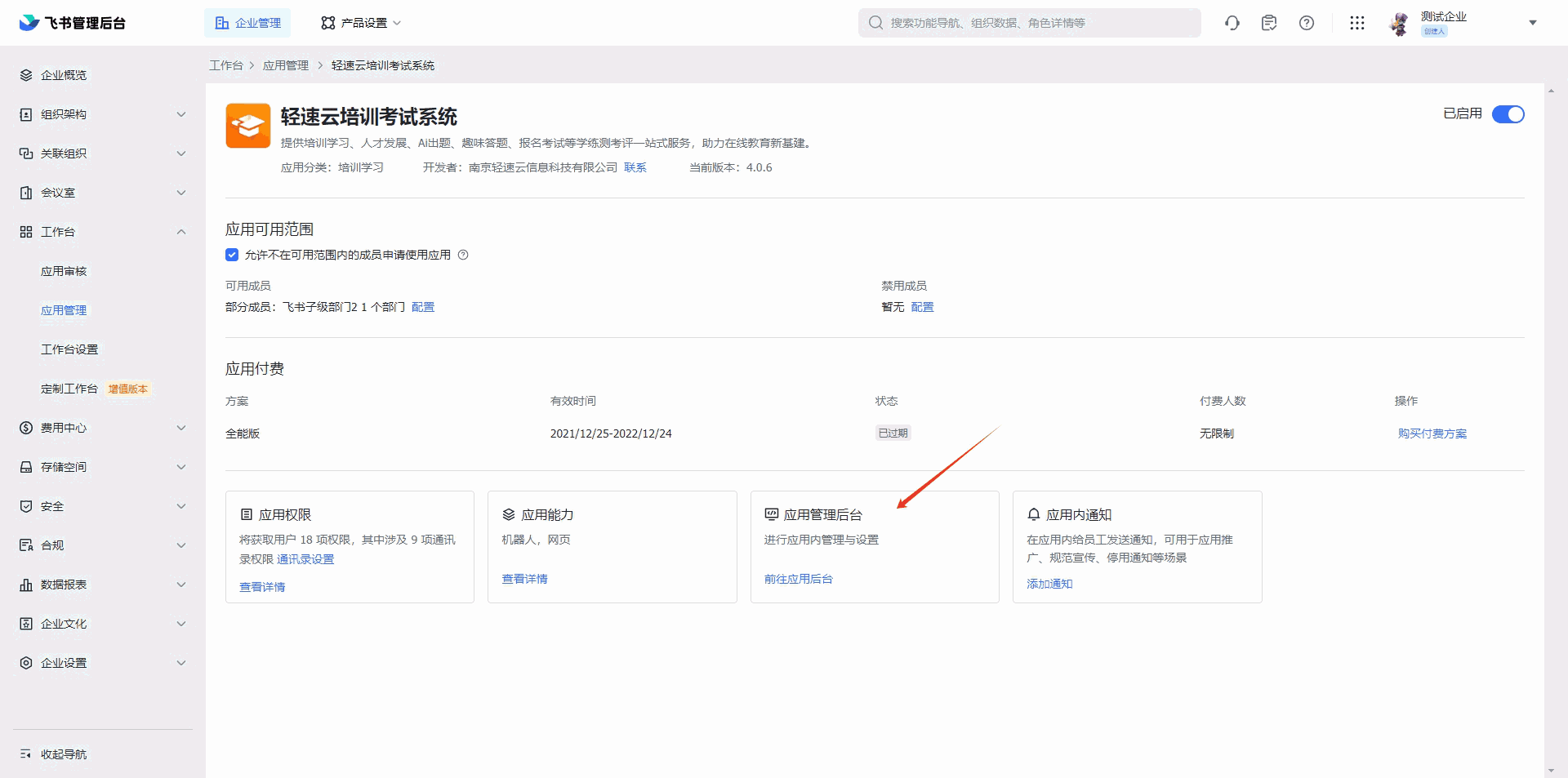Click the 收起导航 collapse navigation icon
This screenshot has height=778, width=1568.
click(26, 754)
